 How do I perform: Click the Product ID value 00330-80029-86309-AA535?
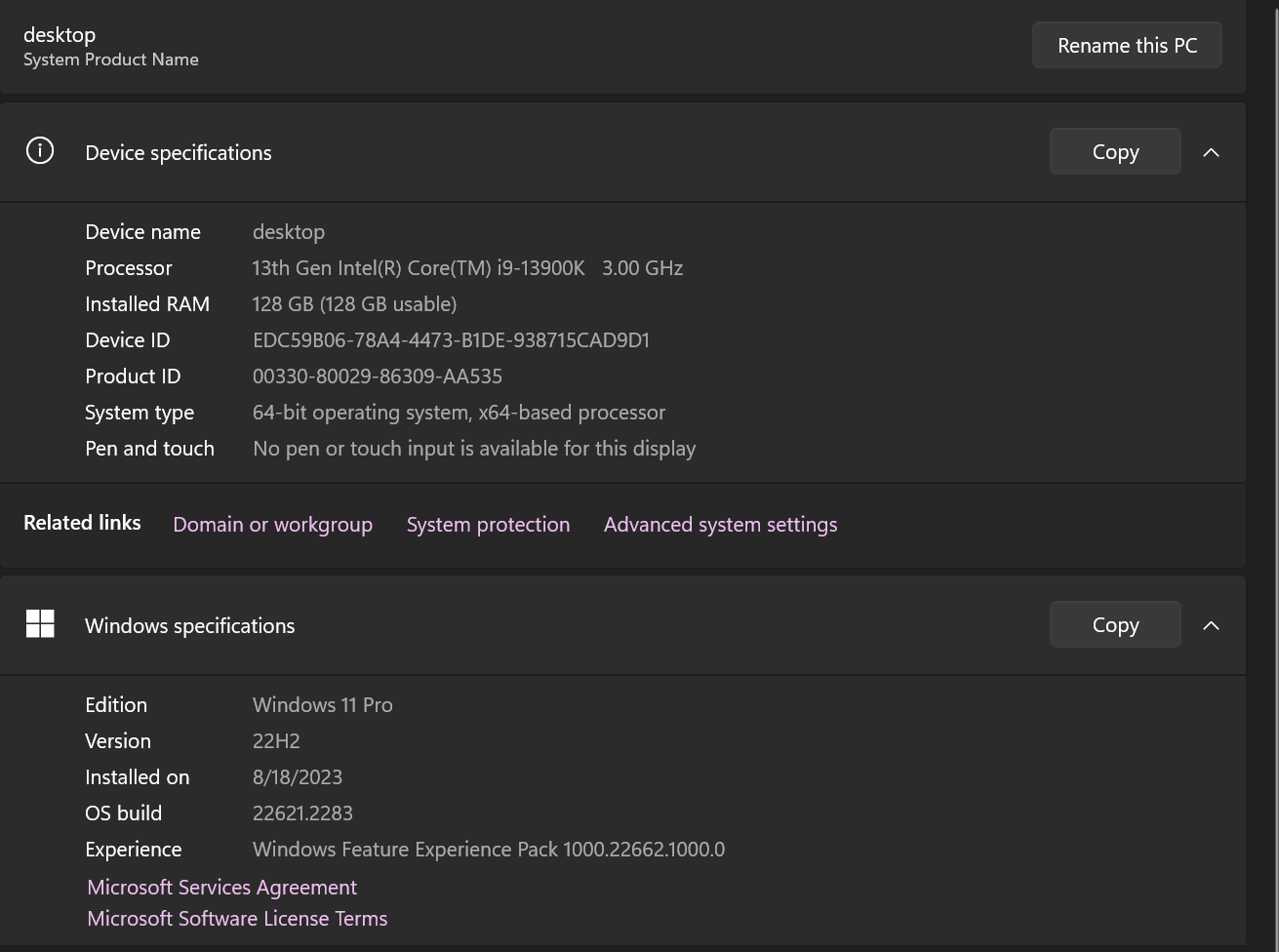pos(378,377)
